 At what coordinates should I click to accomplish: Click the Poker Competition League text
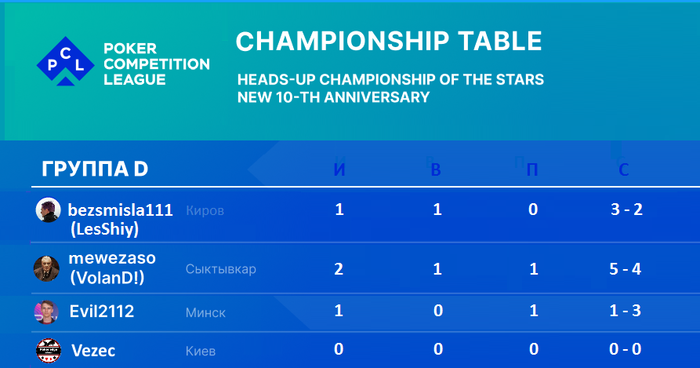[157, 64]
